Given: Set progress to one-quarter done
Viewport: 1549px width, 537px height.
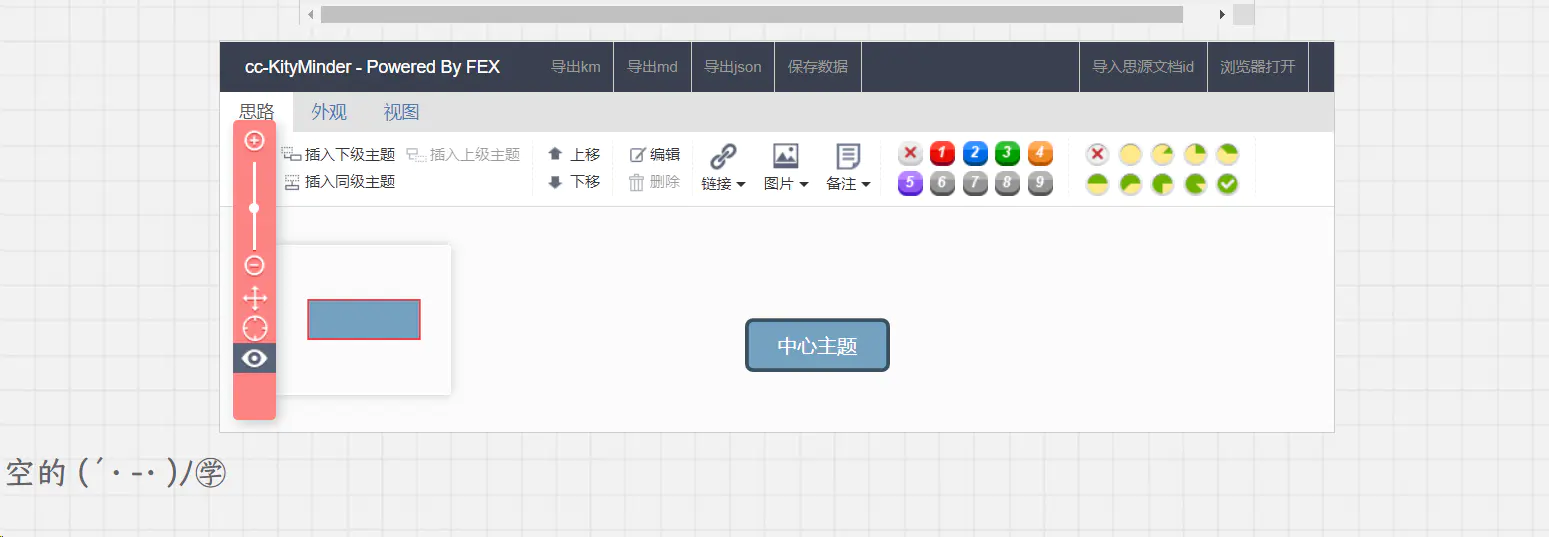Looking at the screenshot, I should click(1195, 154).
